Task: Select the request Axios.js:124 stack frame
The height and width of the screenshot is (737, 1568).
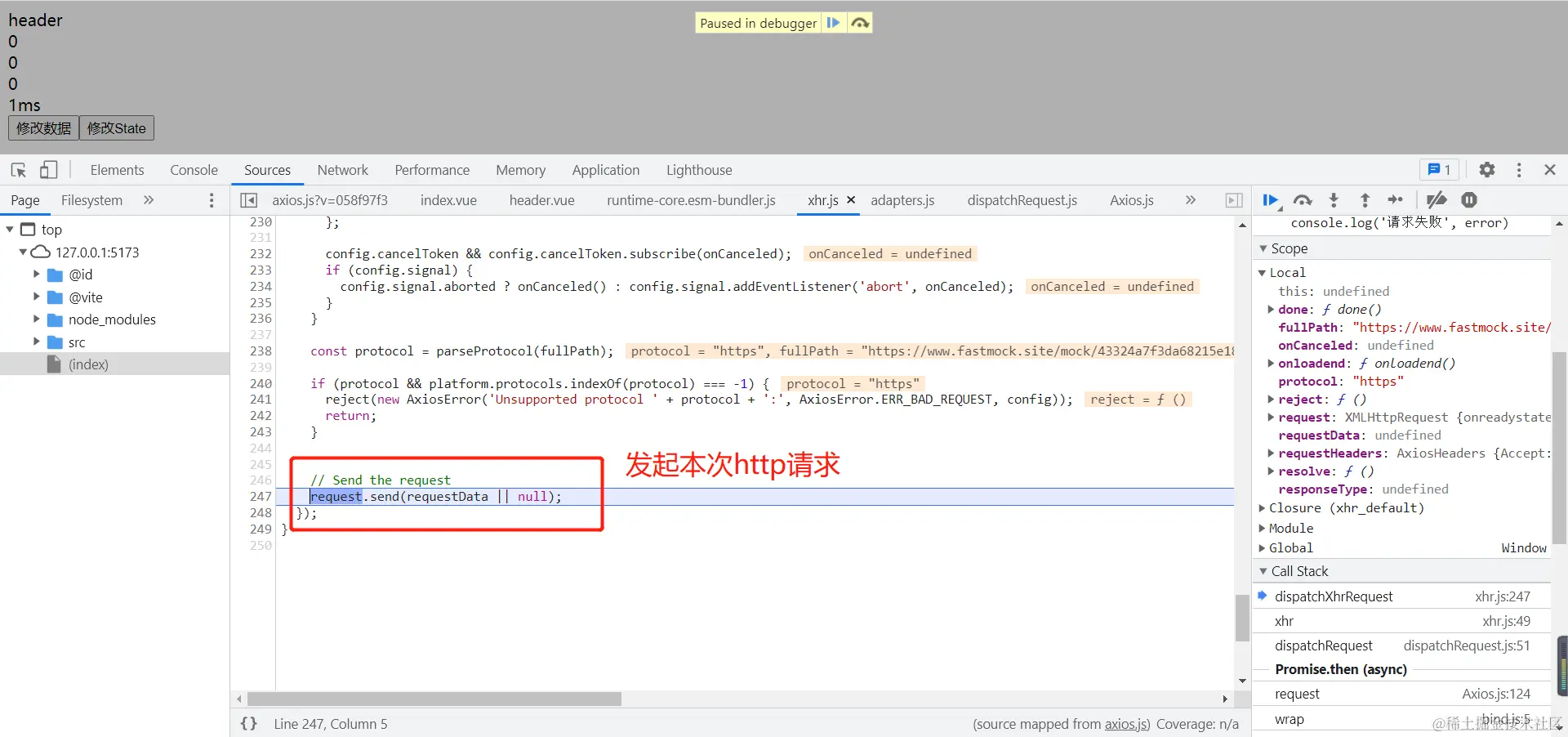Action: pos(1401,694)
